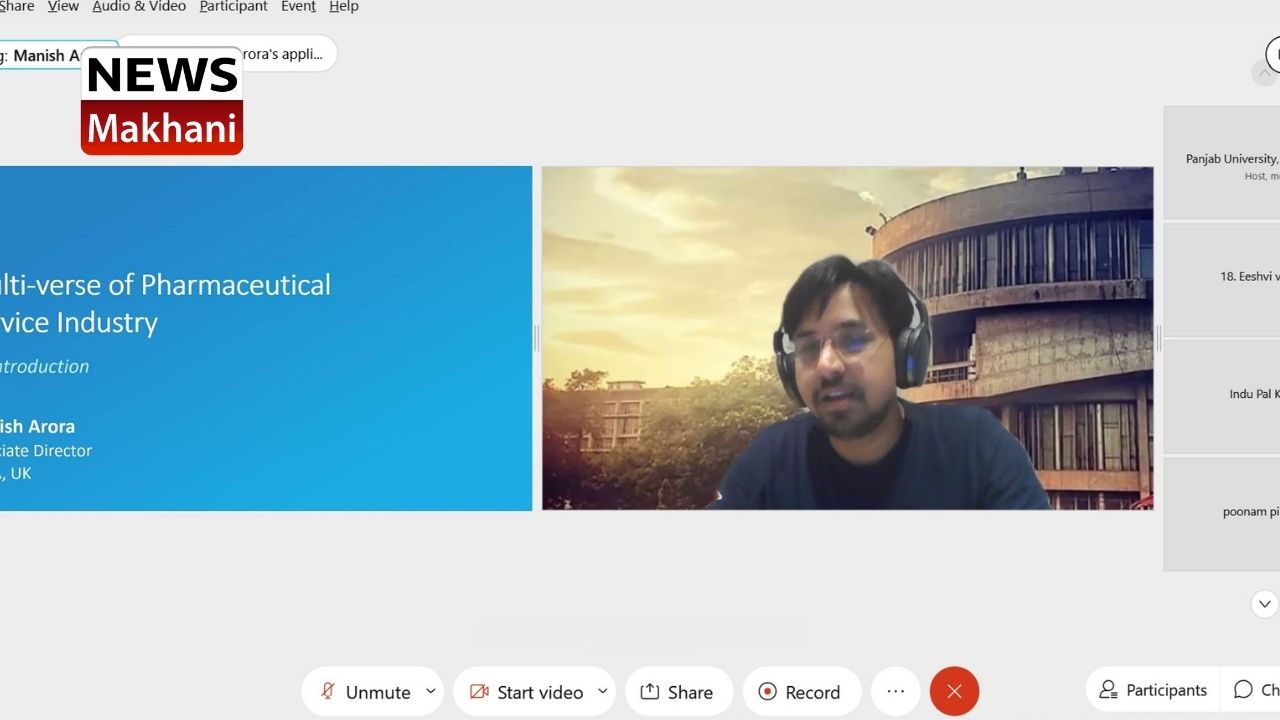Click the presenter's webcam video feed
The image size is (1280, 720).
coord(847,338)
